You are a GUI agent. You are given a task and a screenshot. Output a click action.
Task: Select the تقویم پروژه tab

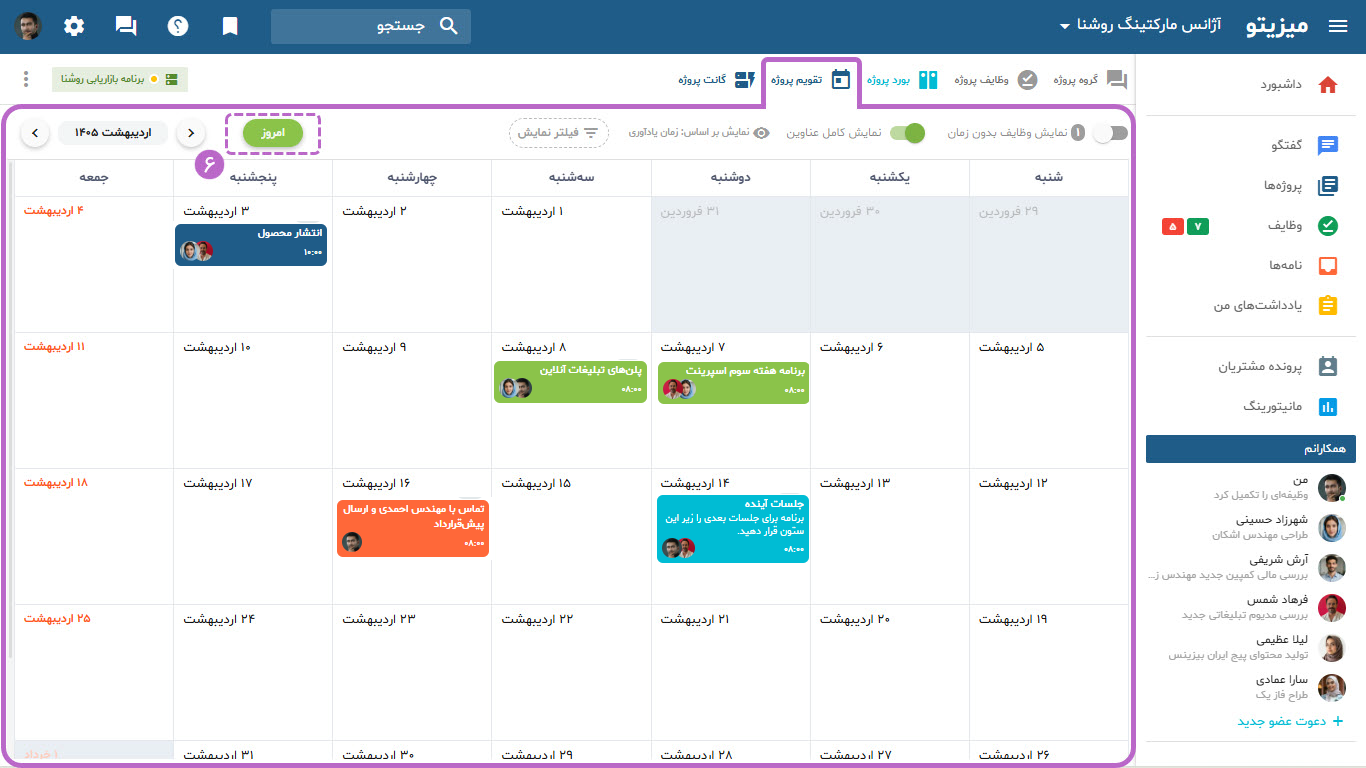812,80
